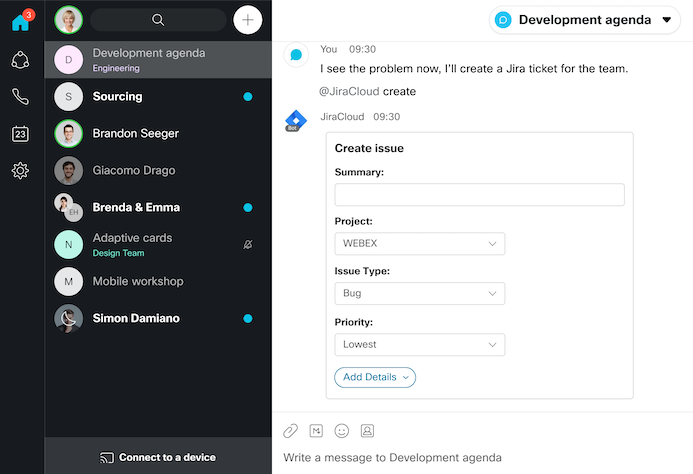
Task: Open the Adaptive cards space
Action: (x=158, y=245)
